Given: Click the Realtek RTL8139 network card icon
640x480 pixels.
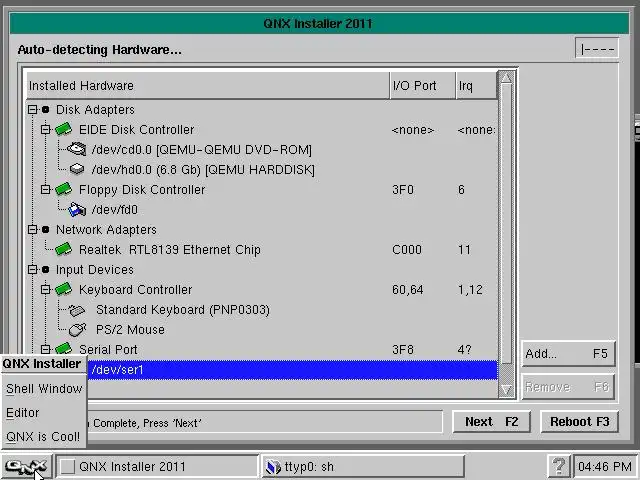Looking at the screenshot, I should [63, 249].
